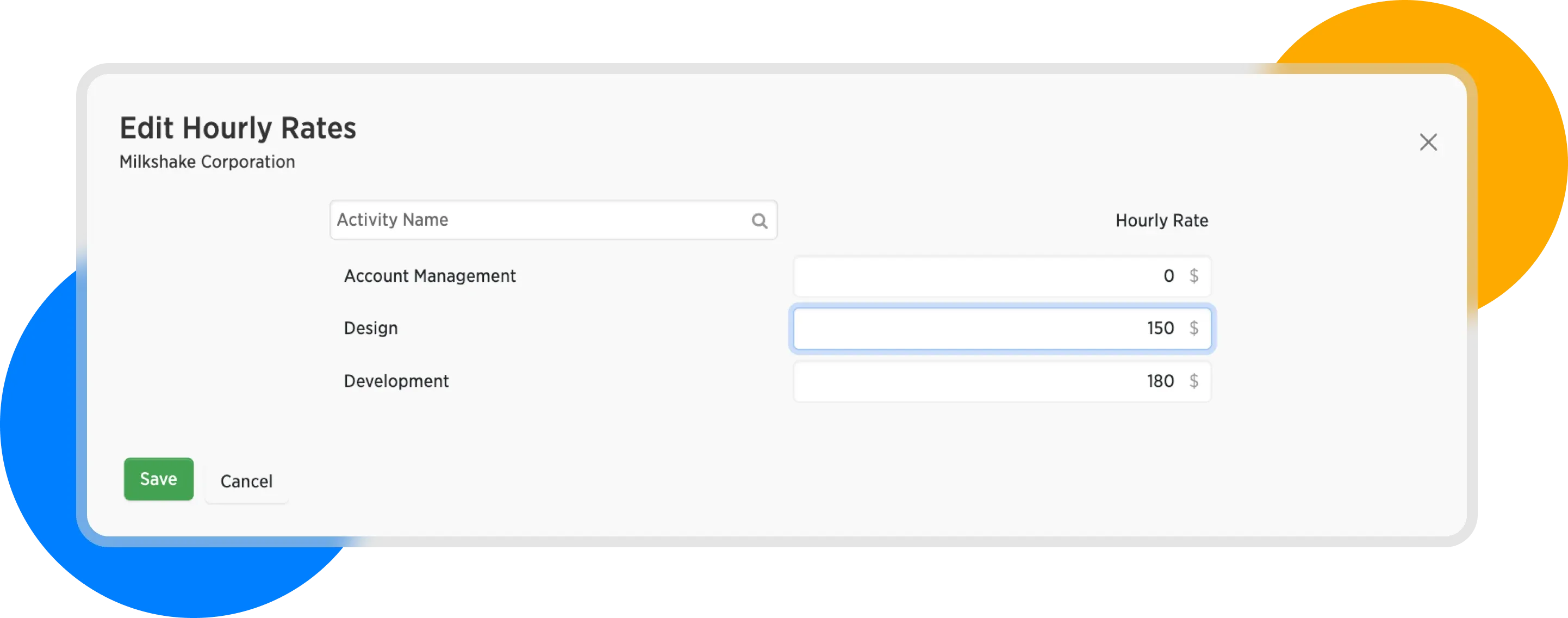The width and height of the screenshot is (1568, 618).
Task: Click the Account Management activity label
Action: click(x=430, y=276)
